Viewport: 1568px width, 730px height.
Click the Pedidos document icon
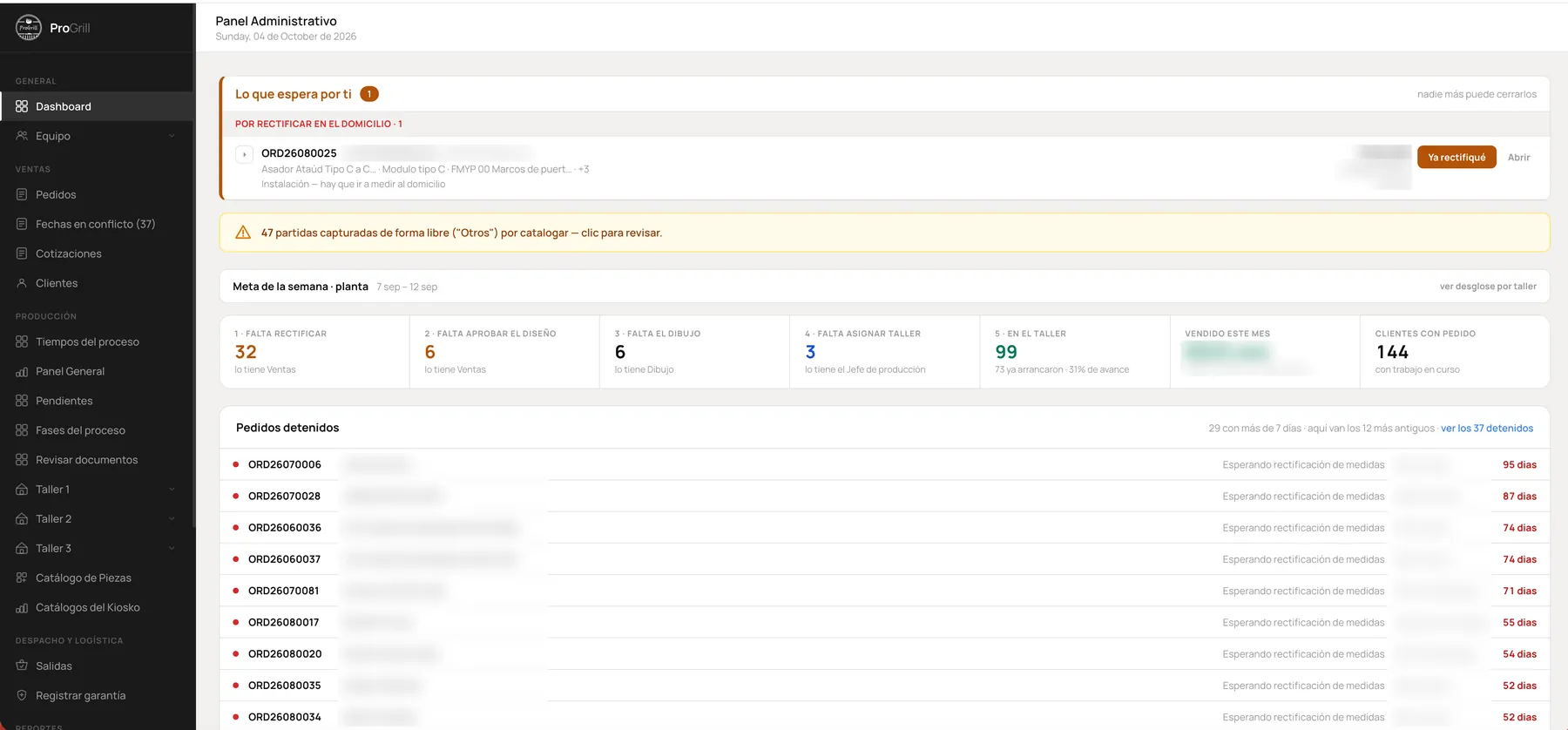coord(22,194)
